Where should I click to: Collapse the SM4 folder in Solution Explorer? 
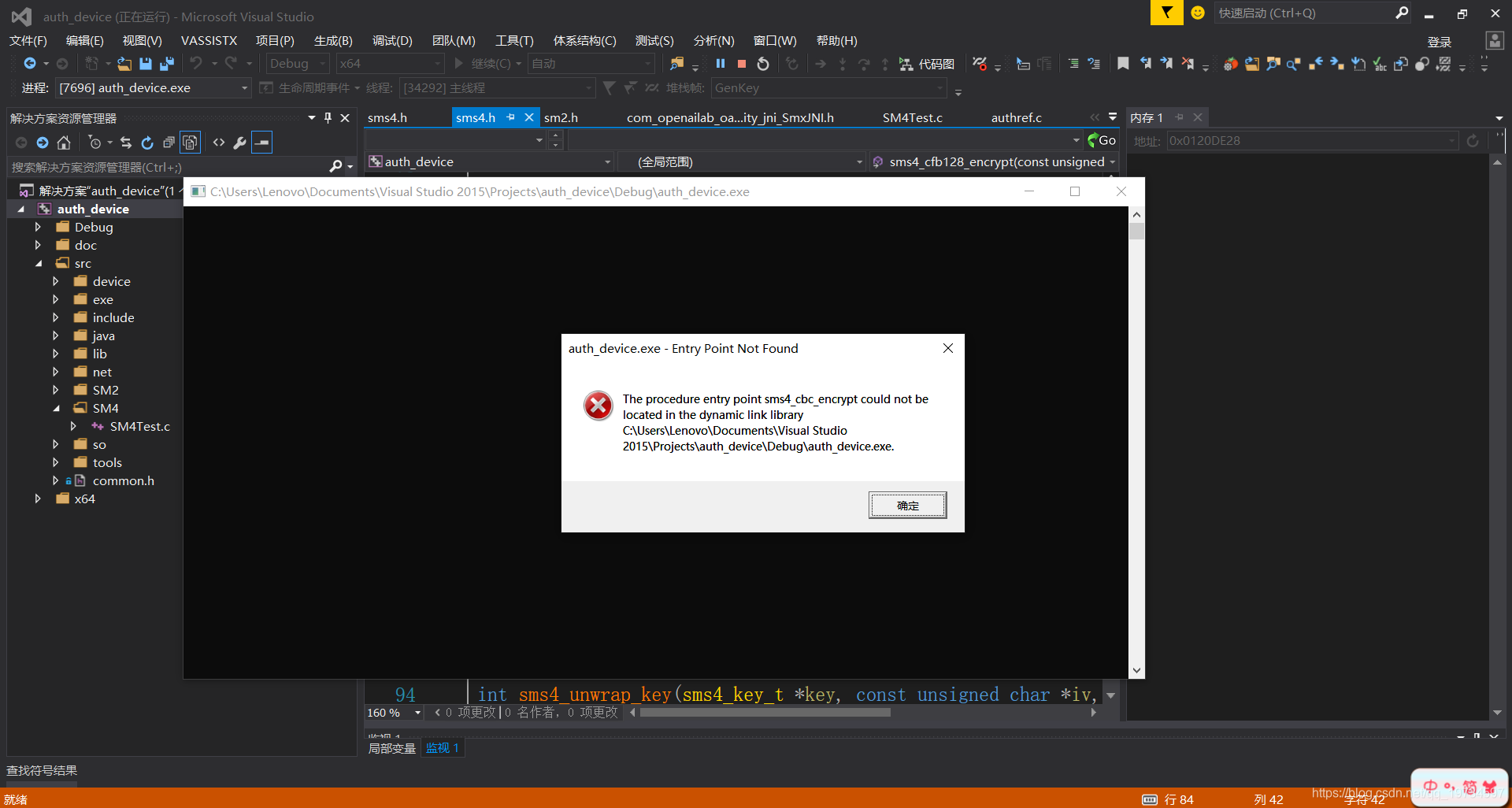point(55,408)
